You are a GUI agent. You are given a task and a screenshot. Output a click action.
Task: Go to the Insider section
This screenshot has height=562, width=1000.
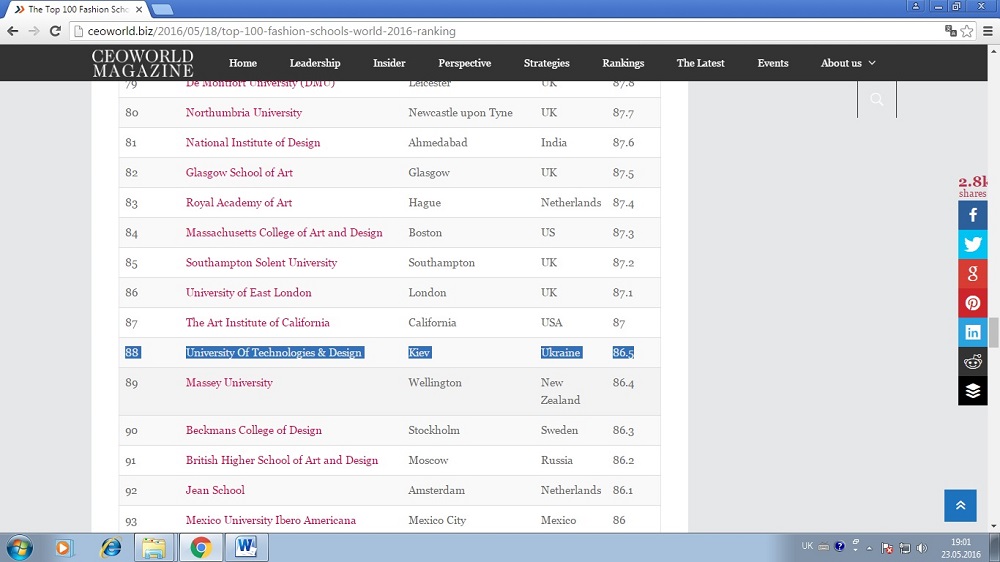(x=389, y=63)
